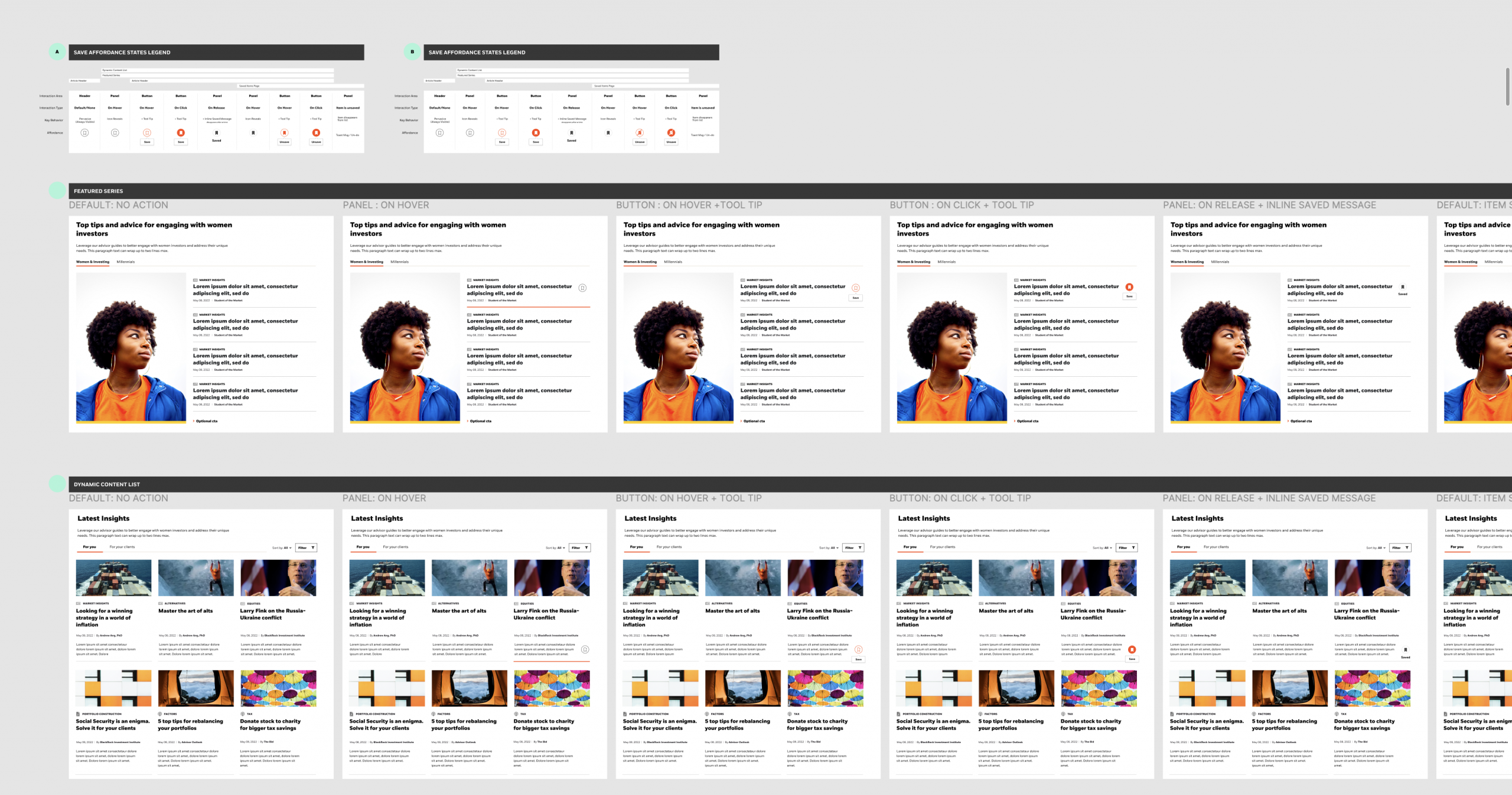Open Sort by All dropdown in PANEL: ON RELEASE frame
1512x795 pixels.
click(1376, 548)
